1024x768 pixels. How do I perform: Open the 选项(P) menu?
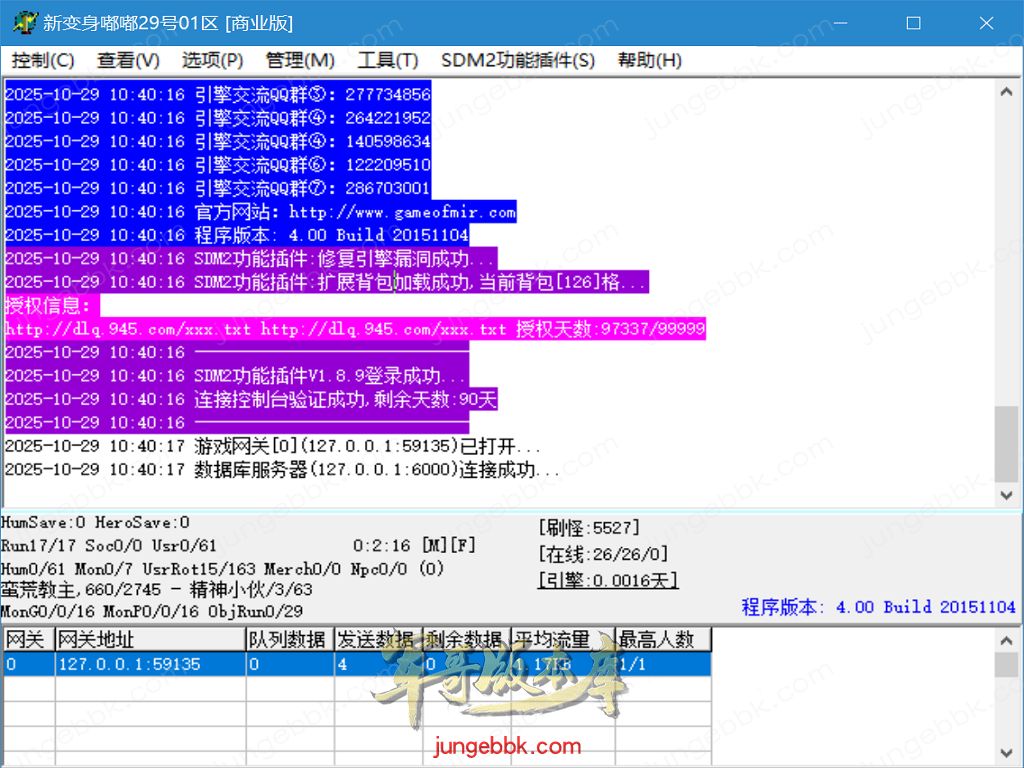[x=212, y=60]
